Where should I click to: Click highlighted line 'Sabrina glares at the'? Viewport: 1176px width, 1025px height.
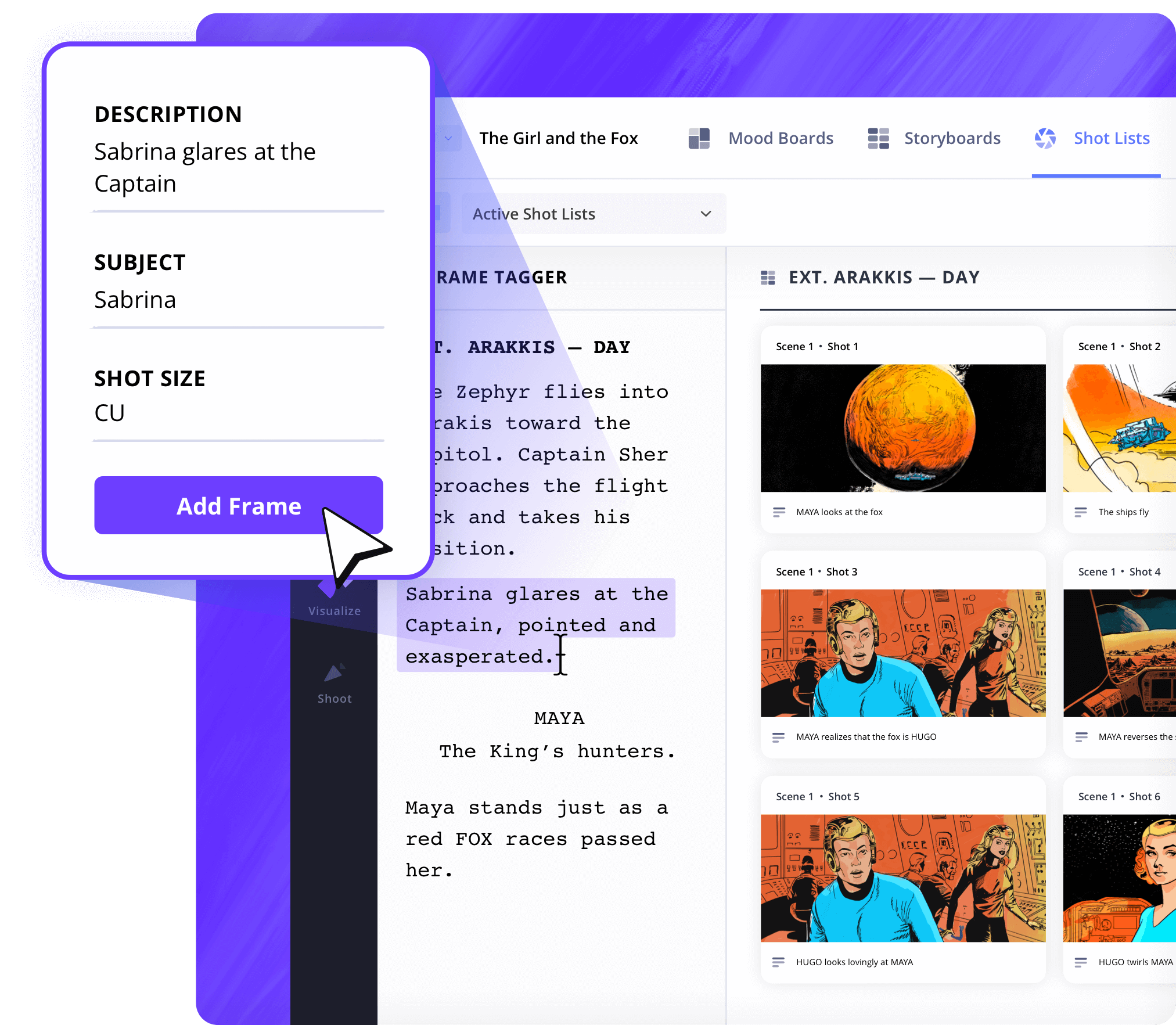(537, 594)
